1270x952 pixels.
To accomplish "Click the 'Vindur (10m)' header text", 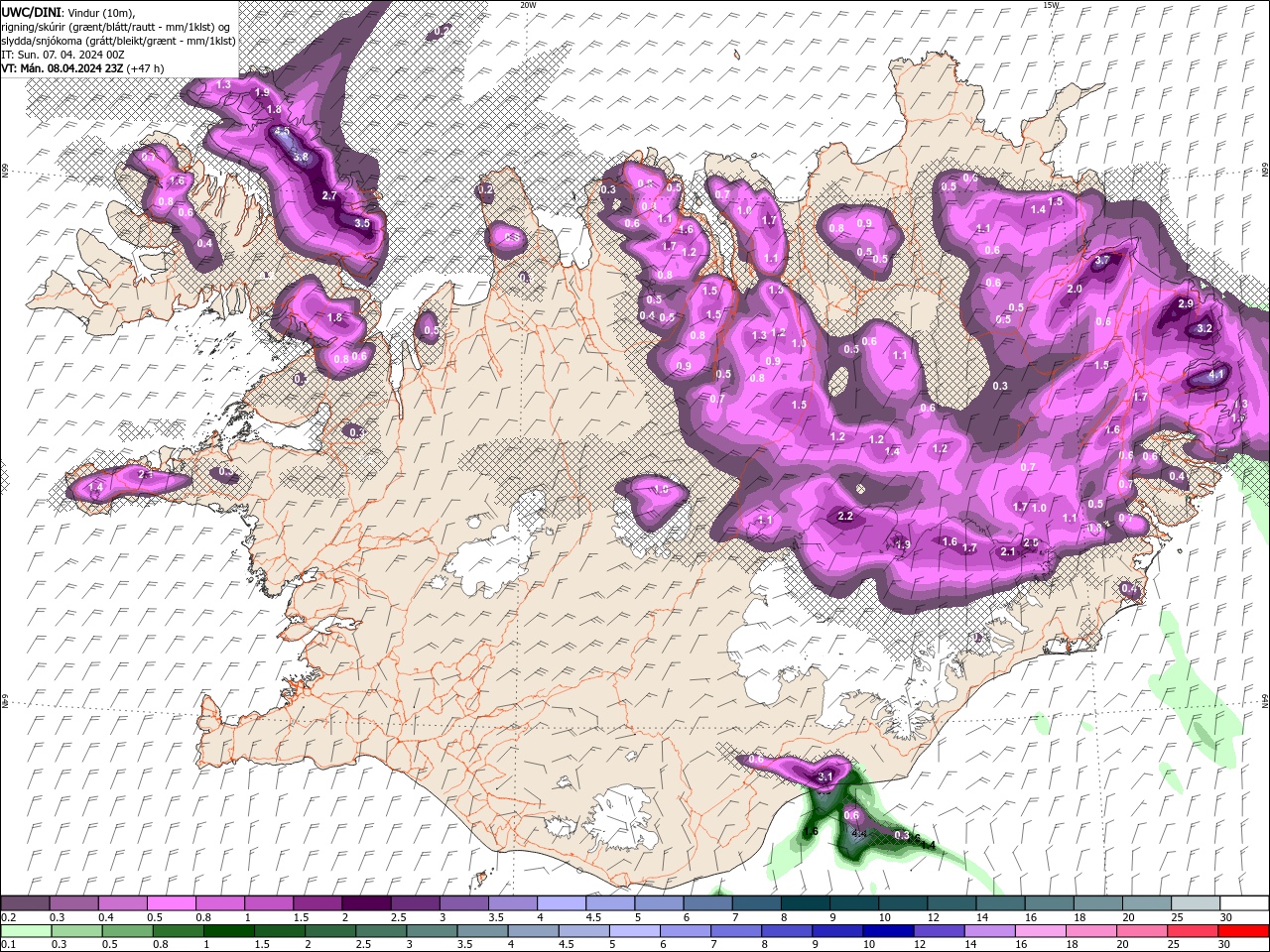I will [99, 12].
